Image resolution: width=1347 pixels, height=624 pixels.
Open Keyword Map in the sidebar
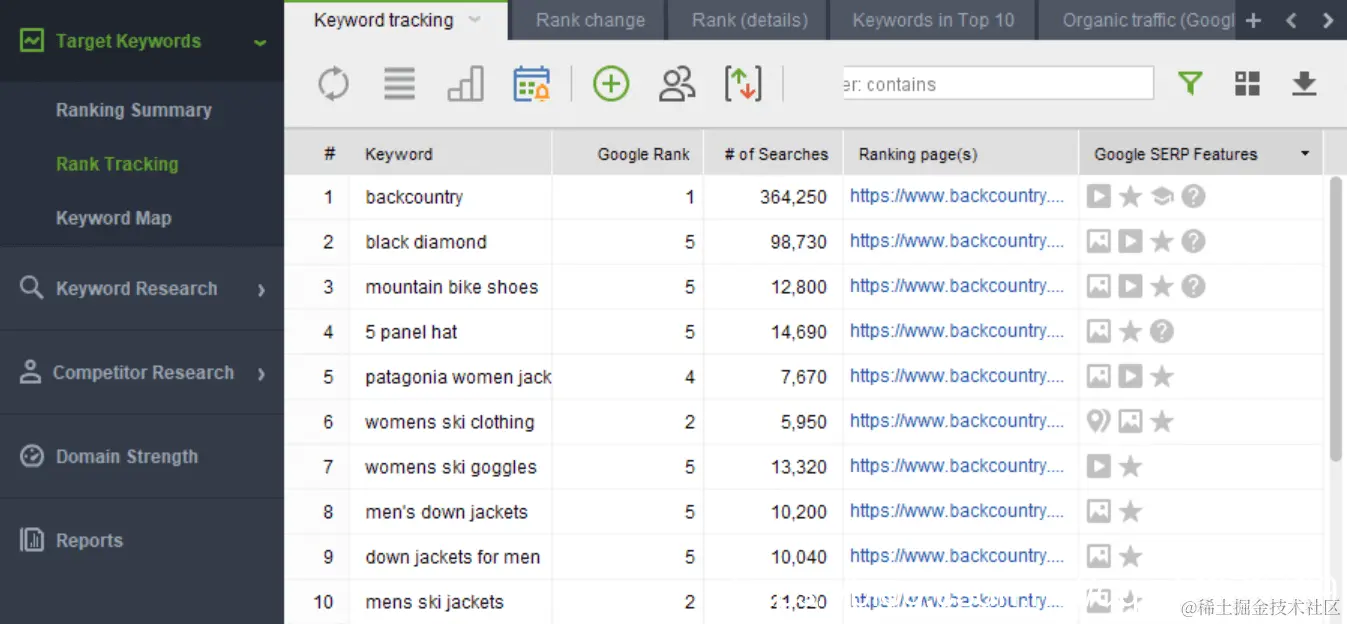point(113,218)
